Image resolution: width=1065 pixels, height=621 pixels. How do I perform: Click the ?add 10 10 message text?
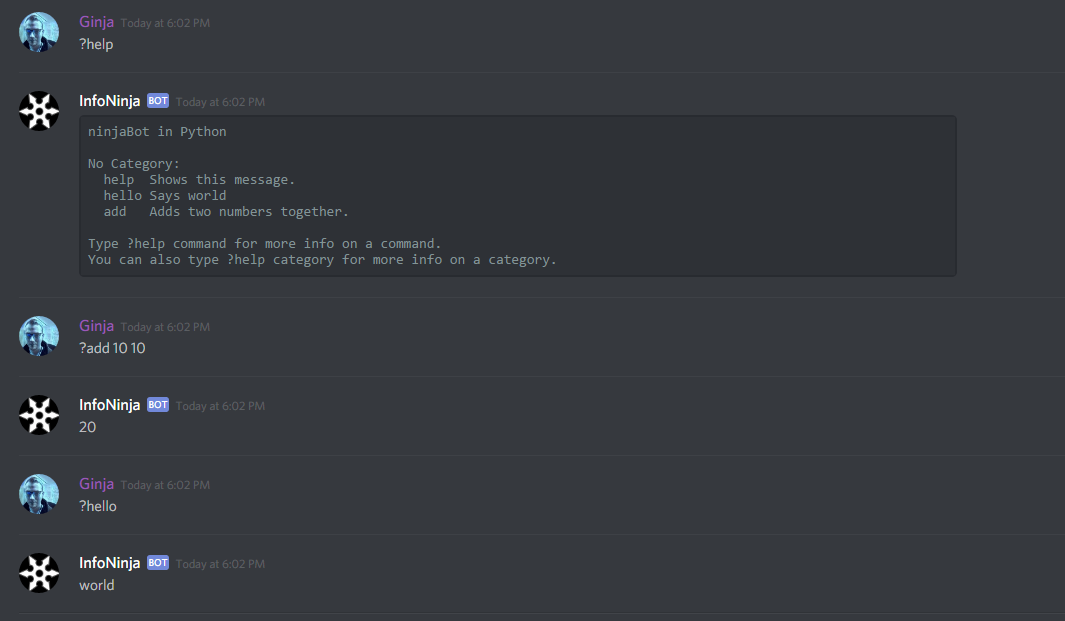coord(112,348)
